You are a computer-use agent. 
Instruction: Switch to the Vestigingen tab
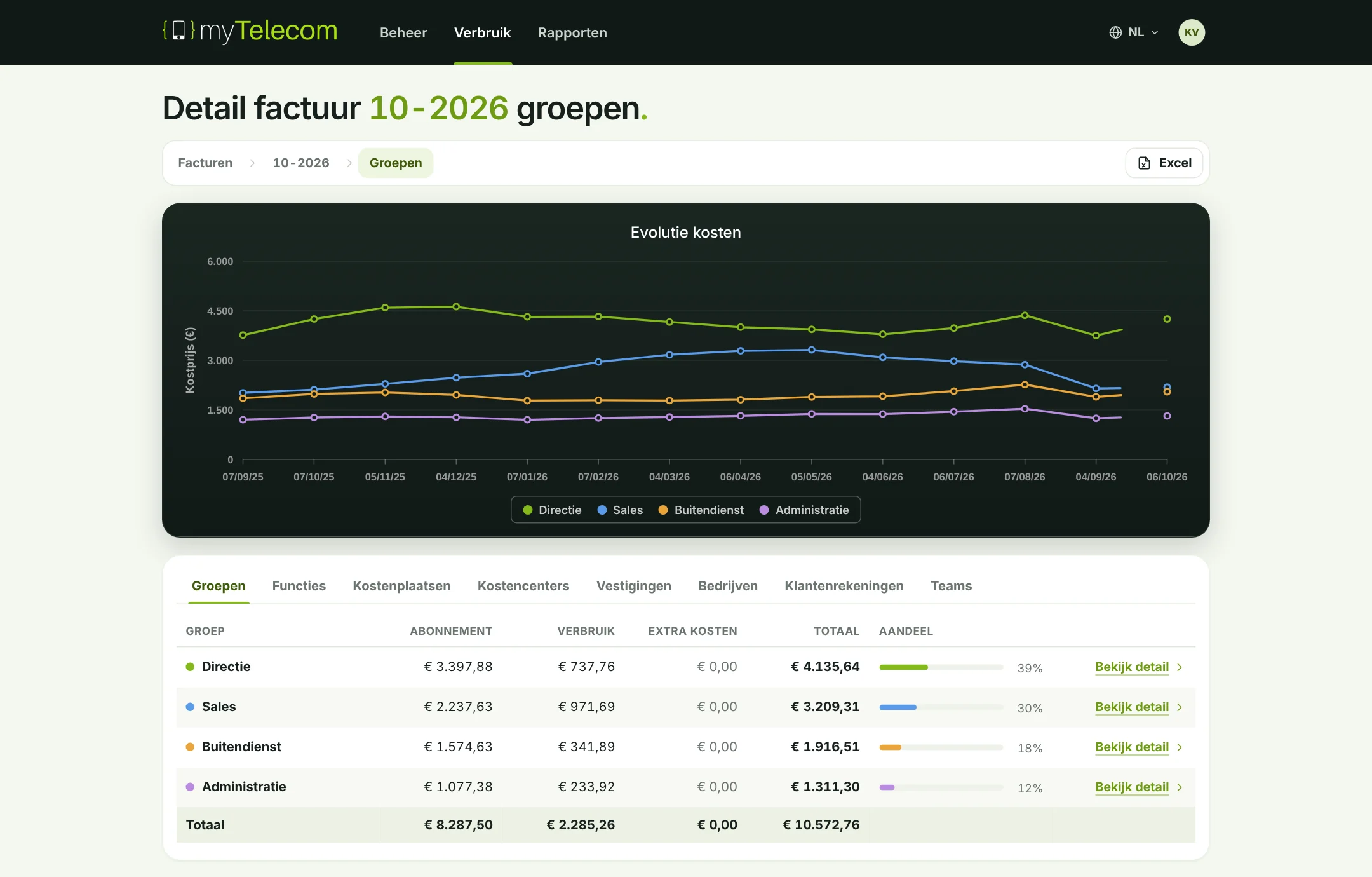point(634,586)
